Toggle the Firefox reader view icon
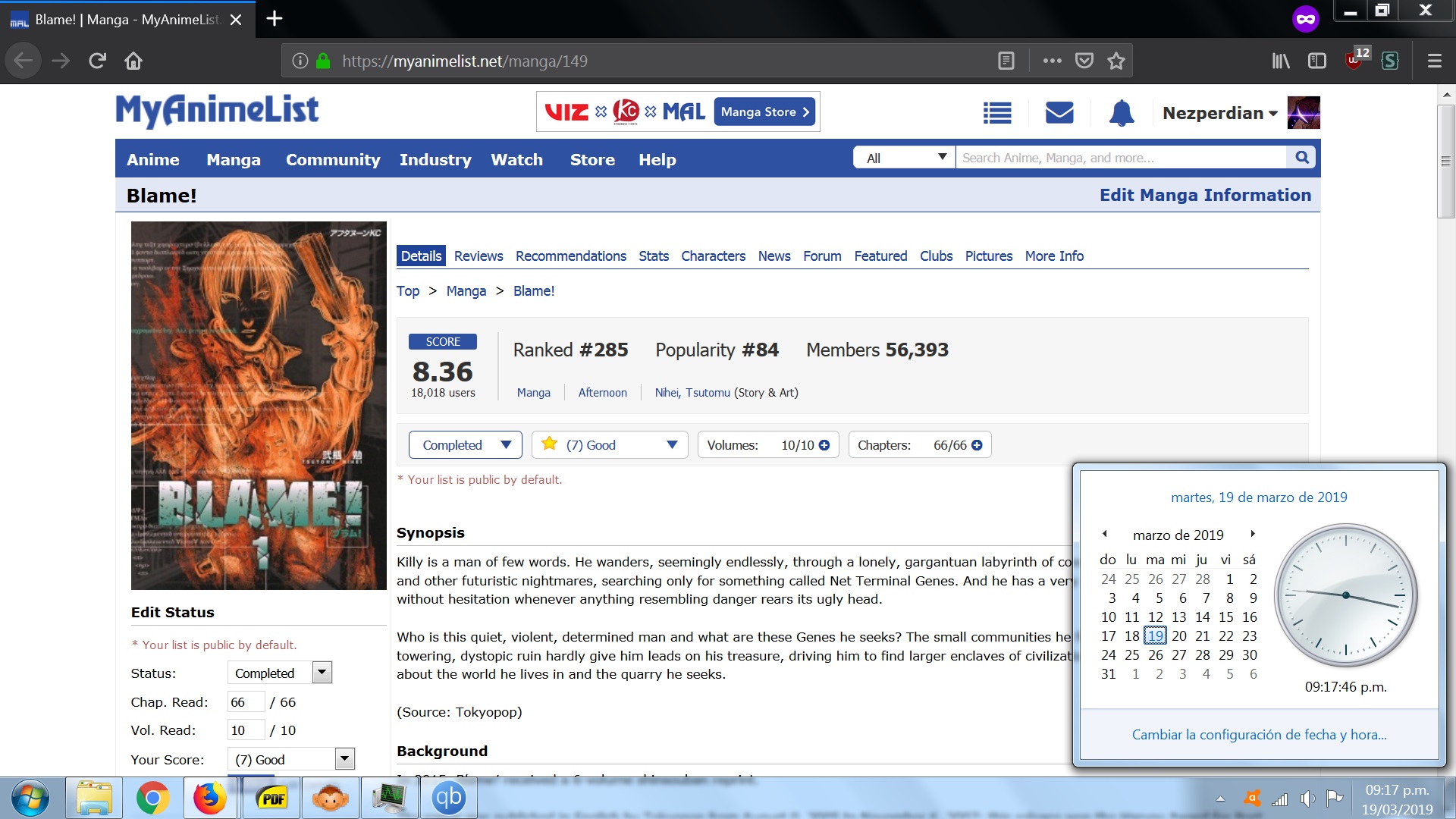This screenshot has height=819, width=1456. pyautogui.click(x=1006, y=61)
